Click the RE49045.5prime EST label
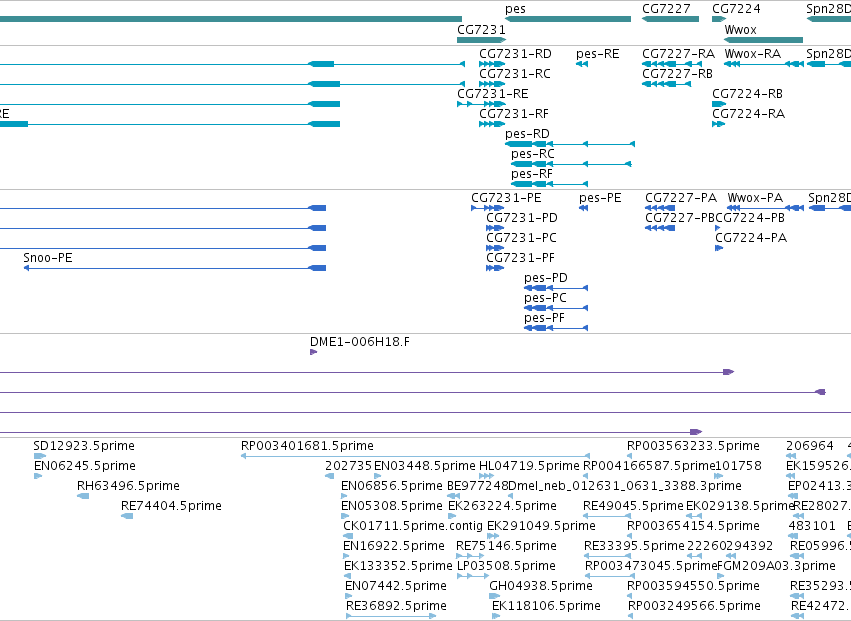 (633, 507)
